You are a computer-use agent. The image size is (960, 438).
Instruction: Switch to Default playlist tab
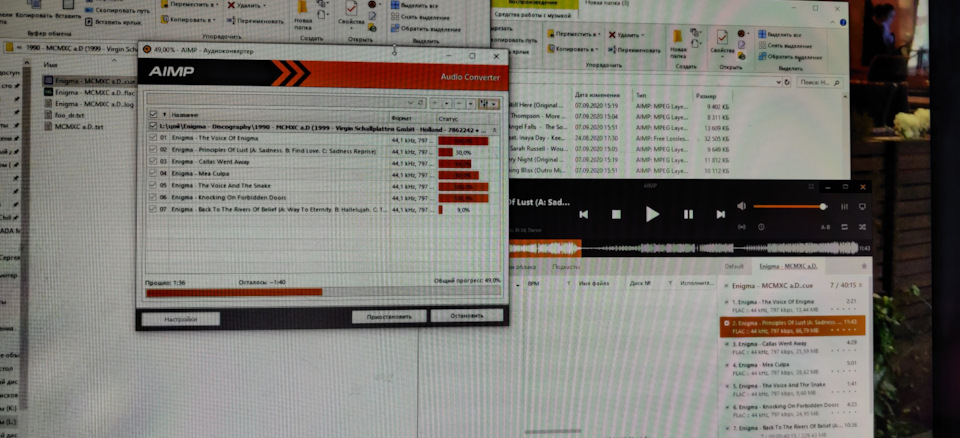[734, 266]
